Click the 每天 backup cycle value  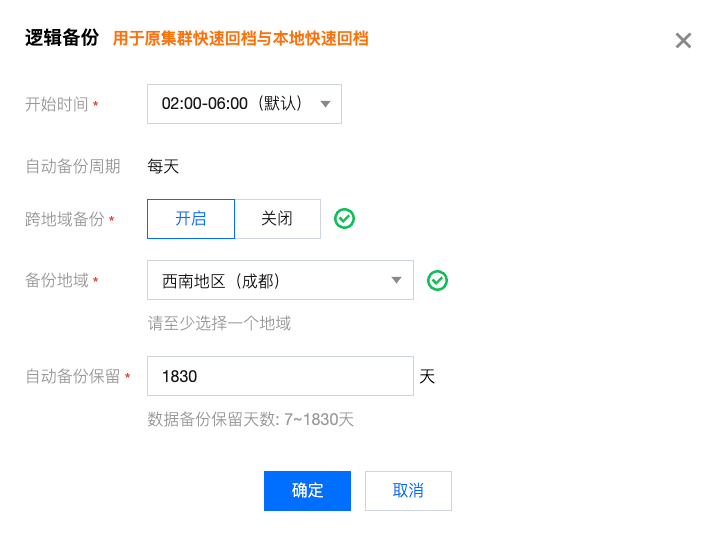tap(163, 166)
